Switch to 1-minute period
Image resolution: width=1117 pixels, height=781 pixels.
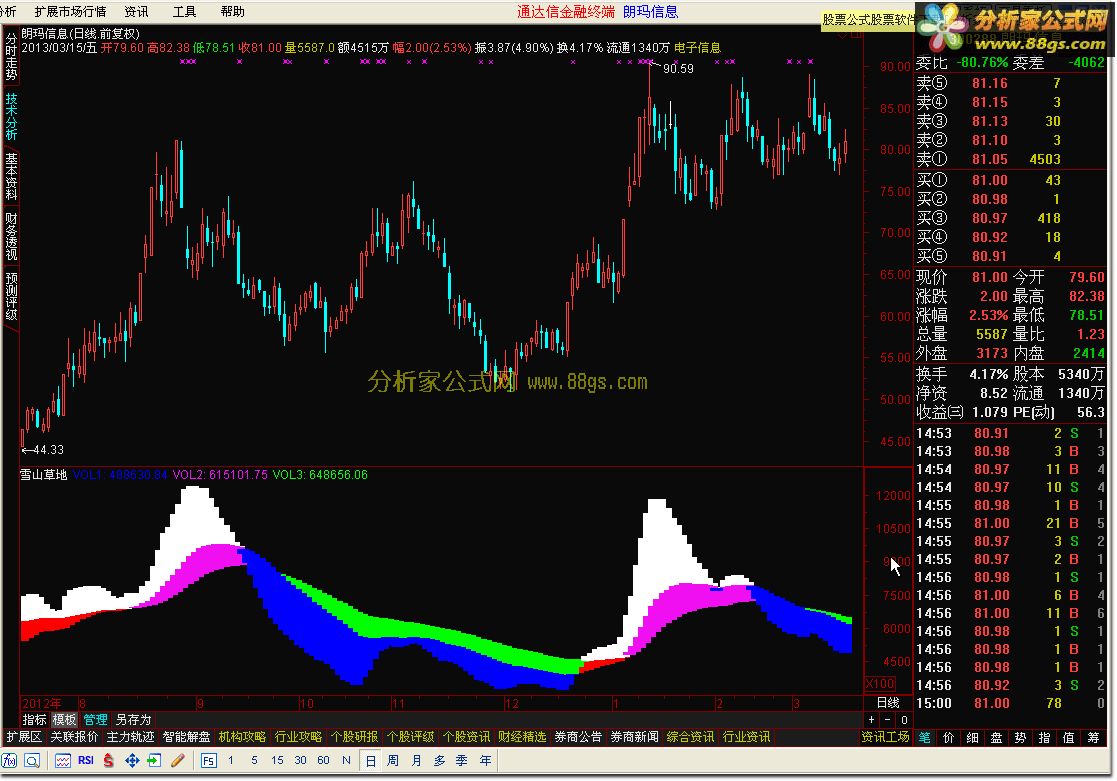click(x=231, y=760)
